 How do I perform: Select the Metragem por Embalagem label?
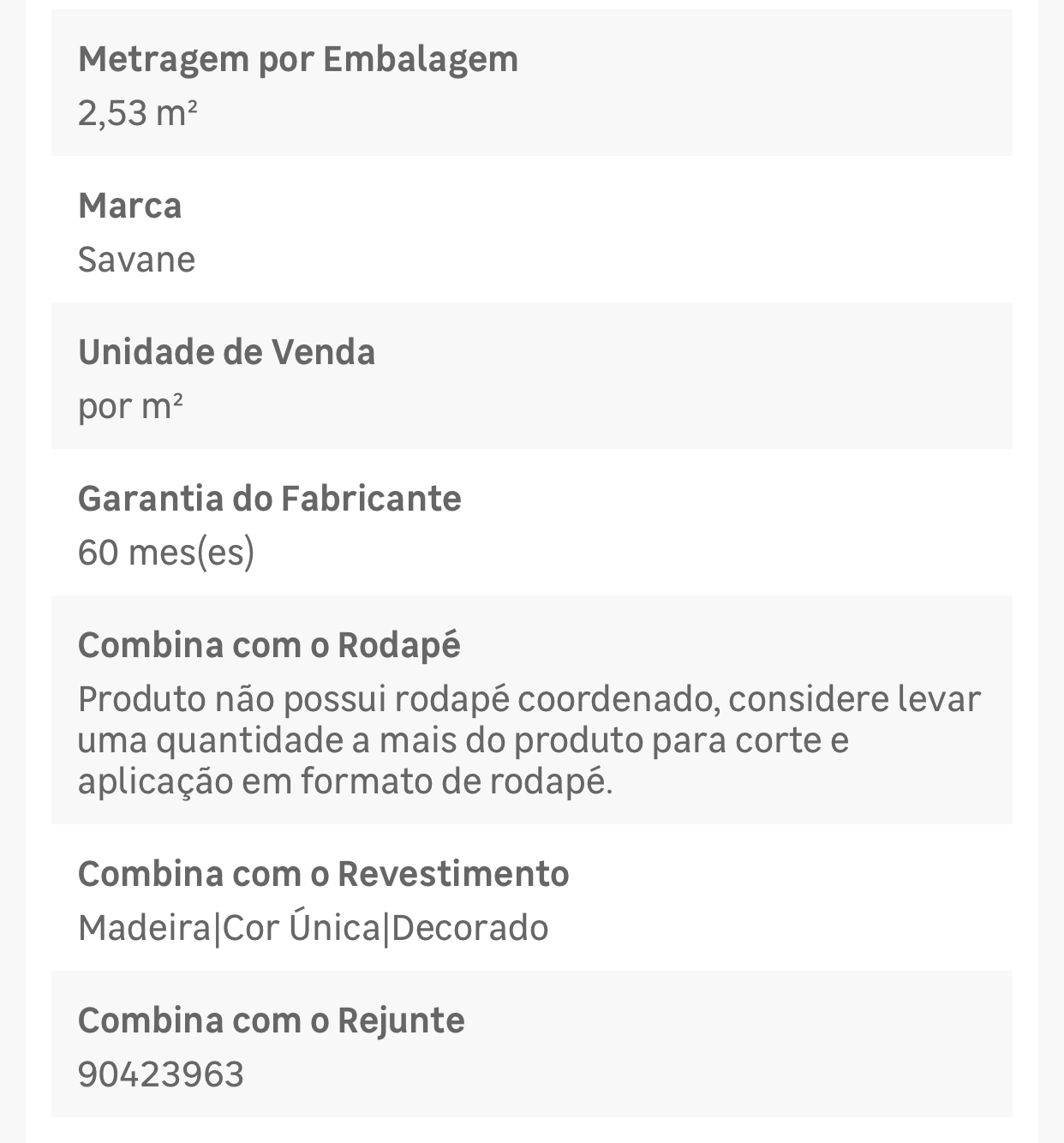point(298,60)
